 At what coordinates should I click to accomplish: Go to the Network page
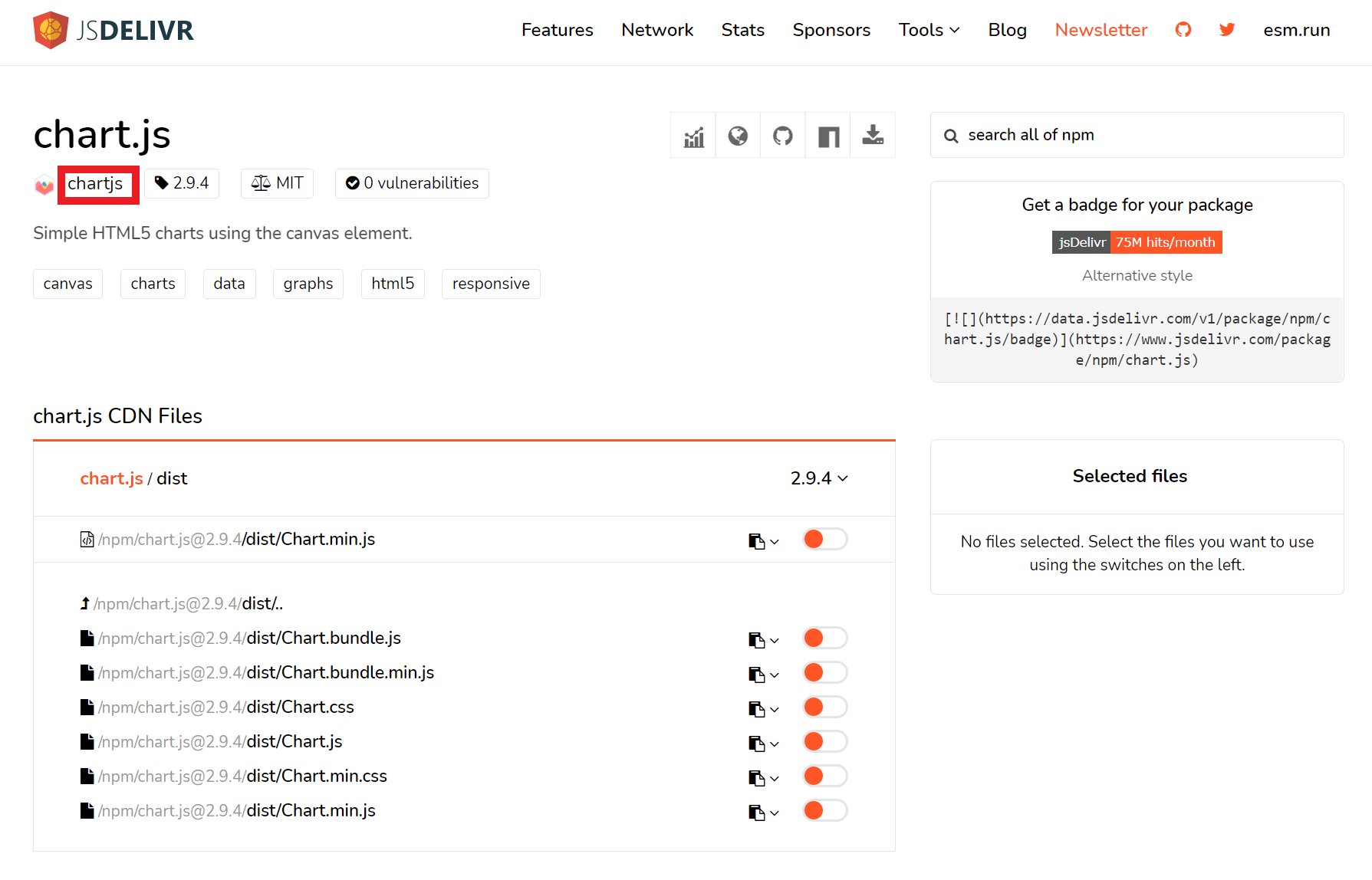point(657,30)
